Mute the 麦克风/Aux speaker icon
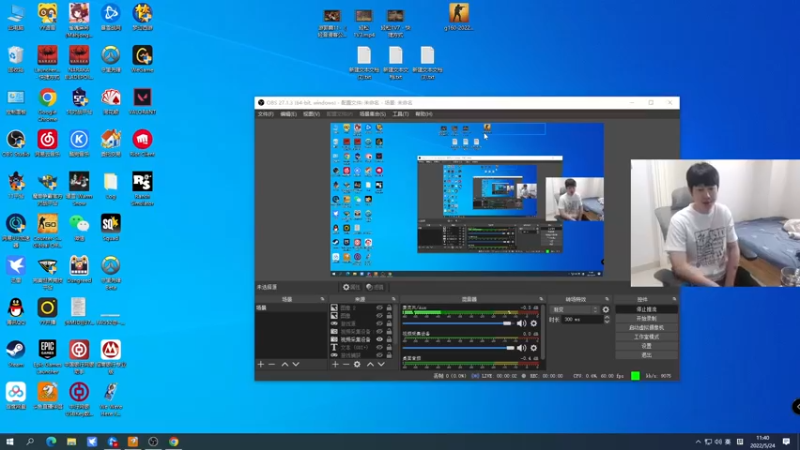Screen dimensions: 800x450 click(x=521, y=323)
